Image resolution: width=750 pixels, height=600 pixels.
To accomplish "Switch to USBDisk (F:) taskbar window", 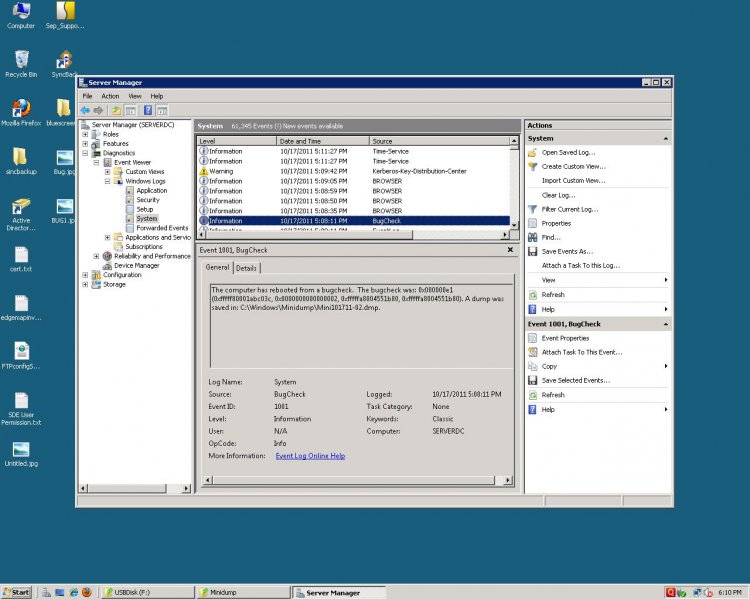I will (x=147, y=592).
